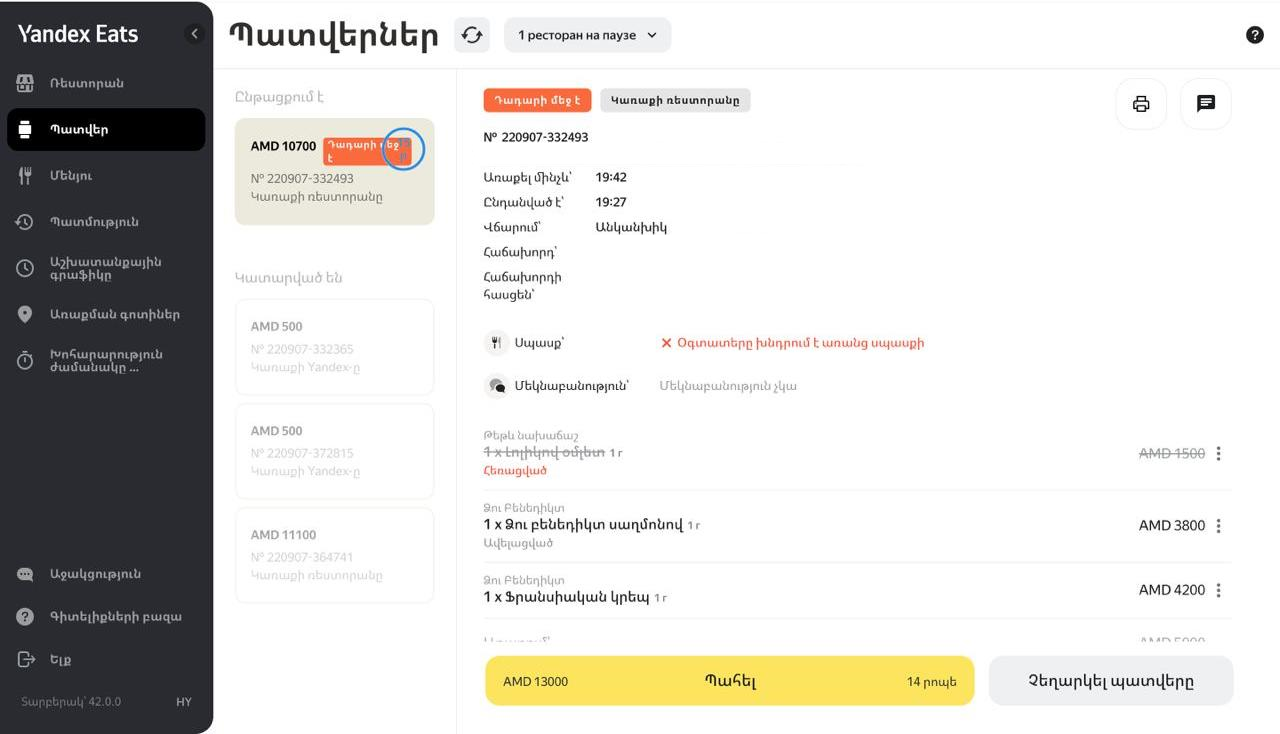This screenshot has height=734, width=1280.
Task: Open options for the AMD 4200 item
Action: (1218, 590)
